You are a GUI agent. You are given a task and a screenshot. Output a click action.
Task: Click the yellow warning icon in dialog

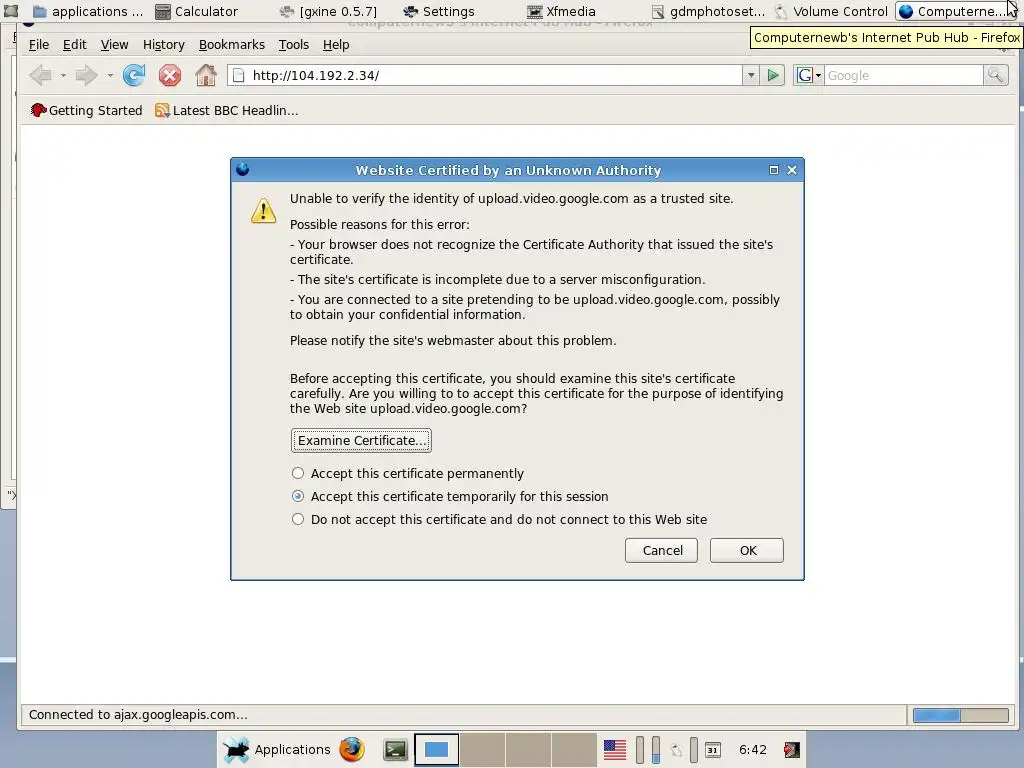point(264,211)
